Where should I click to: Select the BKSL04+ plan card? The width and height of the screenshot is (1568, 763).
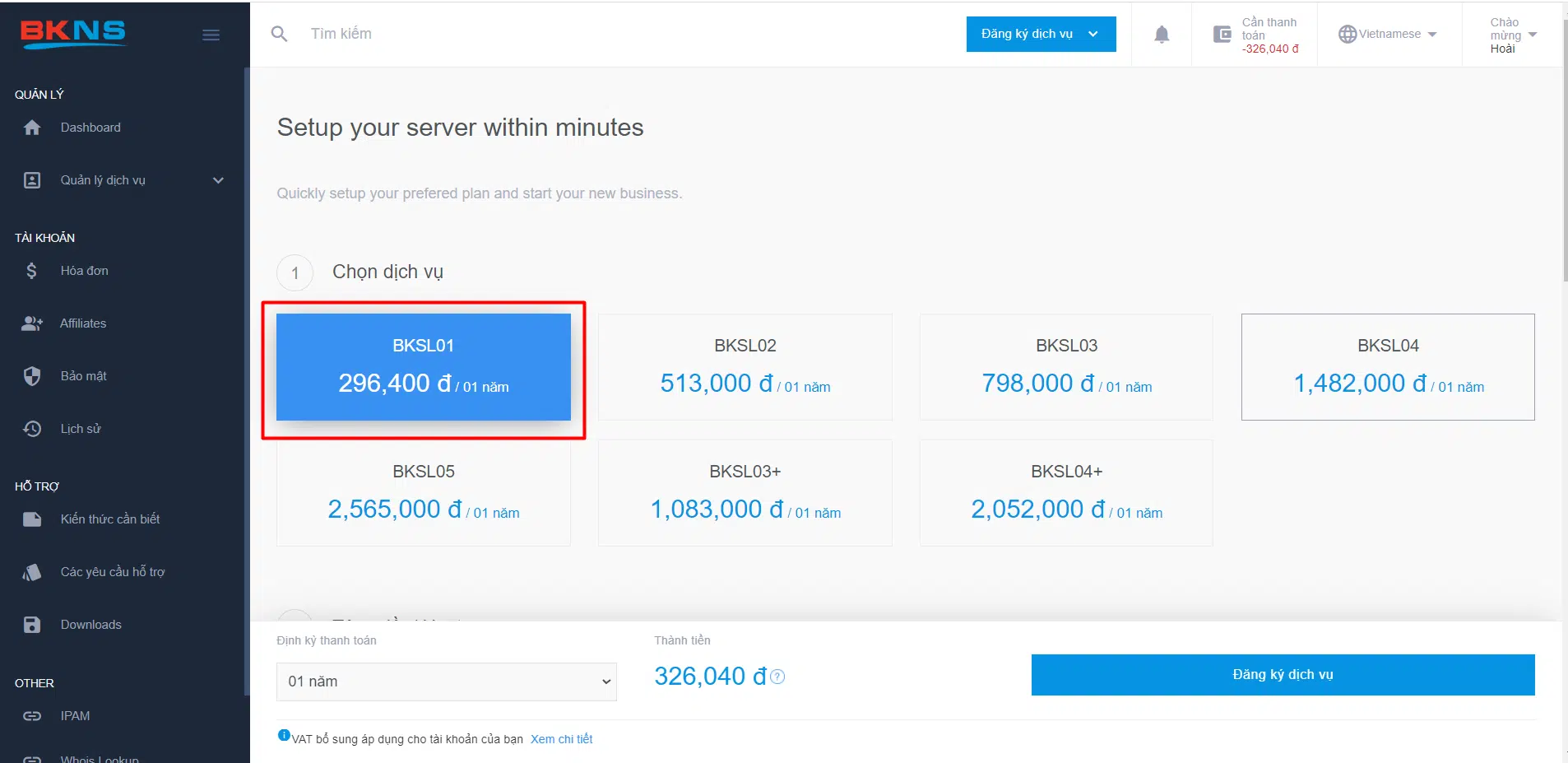click(1066, 493)
